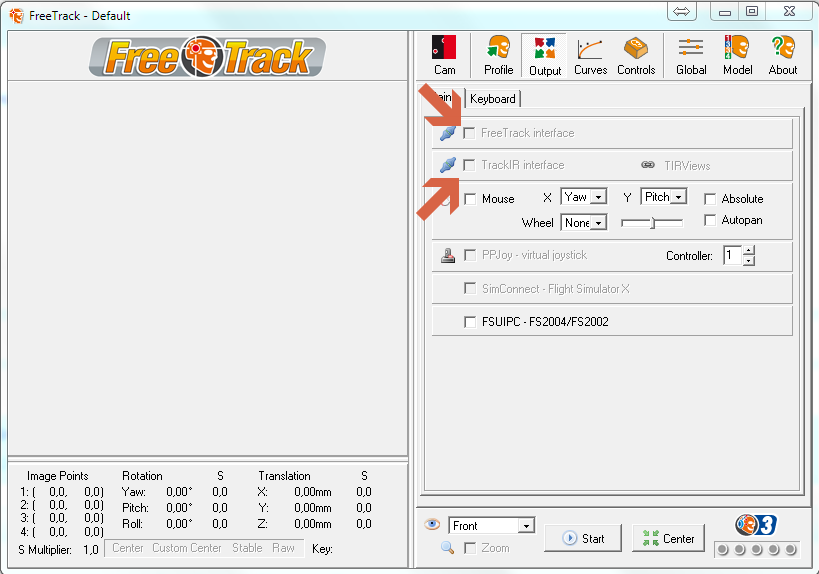Click the S Multiplier value 1,0
Image resolution: width=819 pixels, height=574 pixels.
(x=90, y=549)
